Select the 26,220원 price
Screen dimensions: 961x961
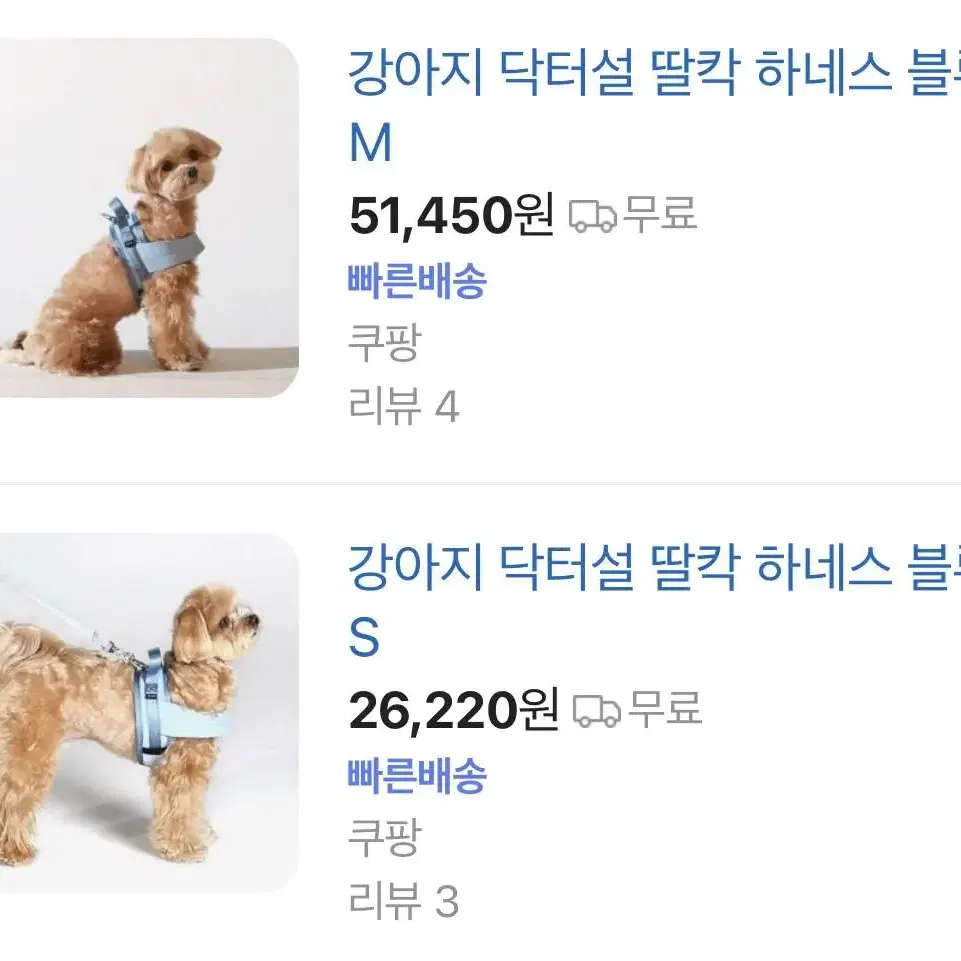[454, 710]
